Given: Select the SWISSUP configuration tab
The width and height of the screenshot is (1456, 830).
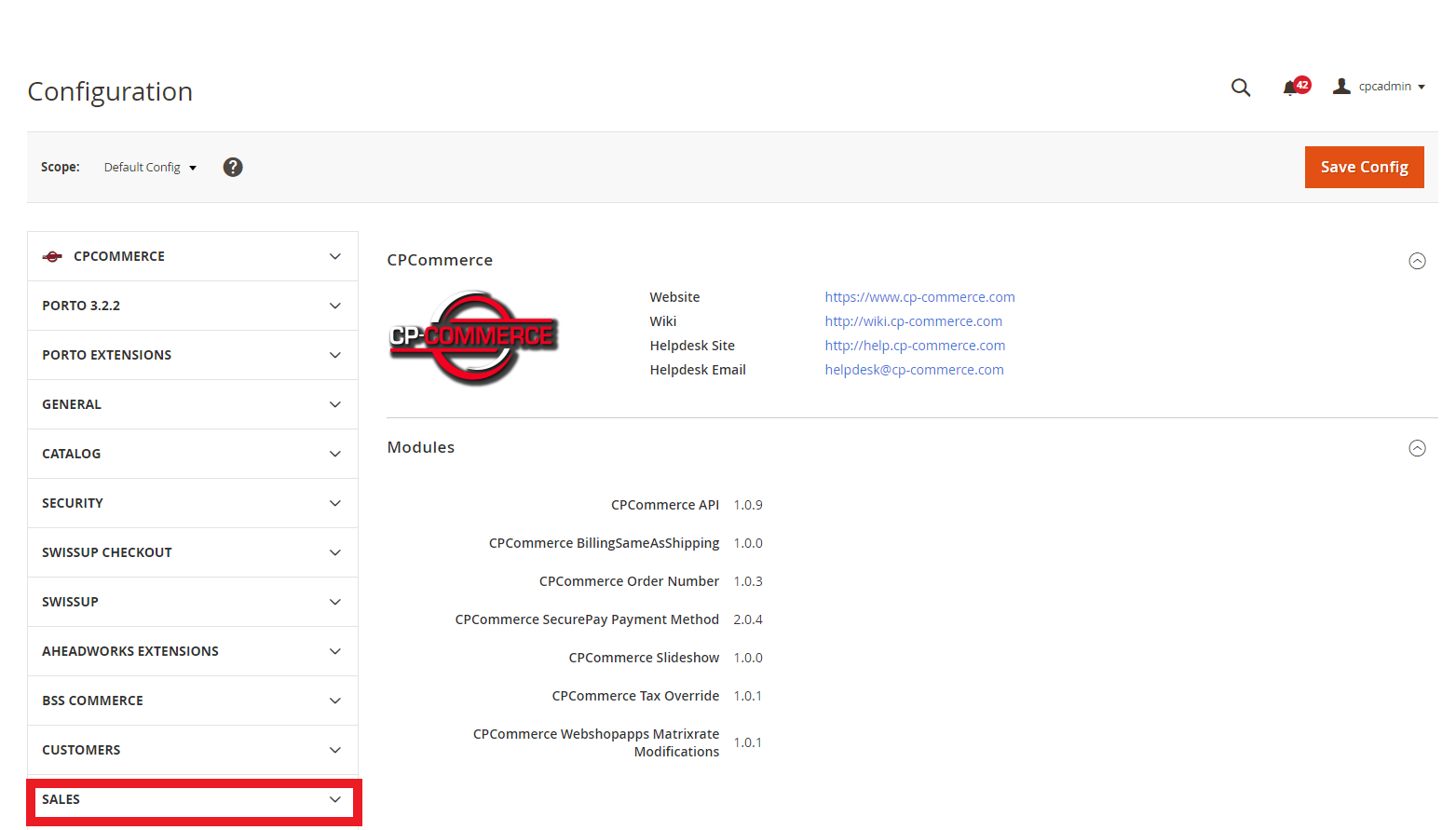Looking at the screenshot, I should (x=193, y=602).
